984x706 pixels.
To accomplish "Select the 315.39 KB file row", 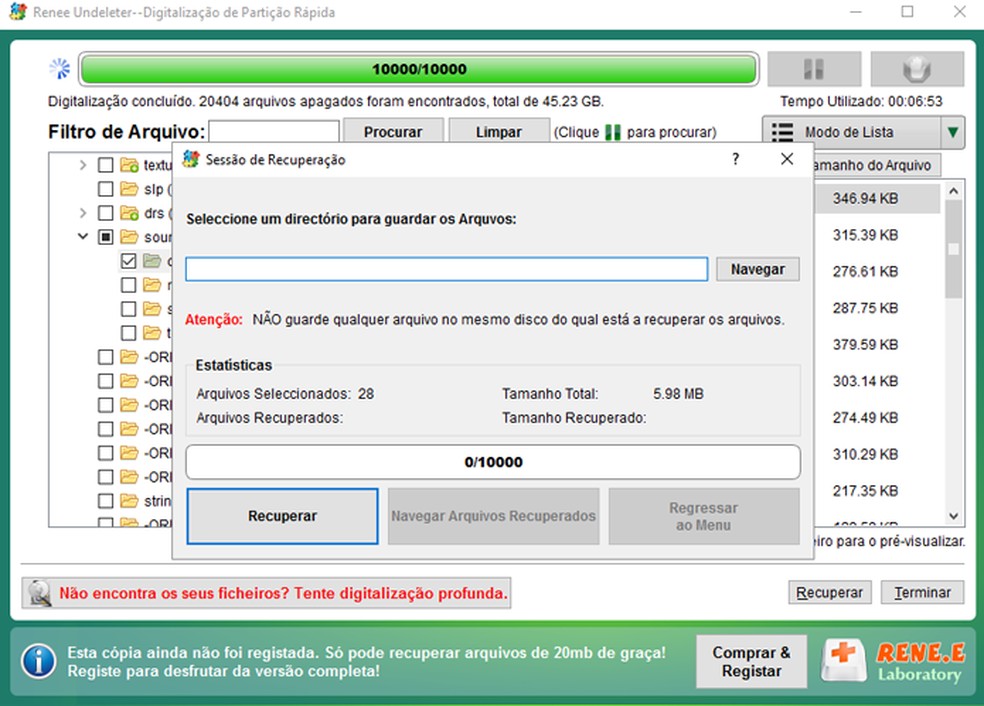I will coord(877,235).
